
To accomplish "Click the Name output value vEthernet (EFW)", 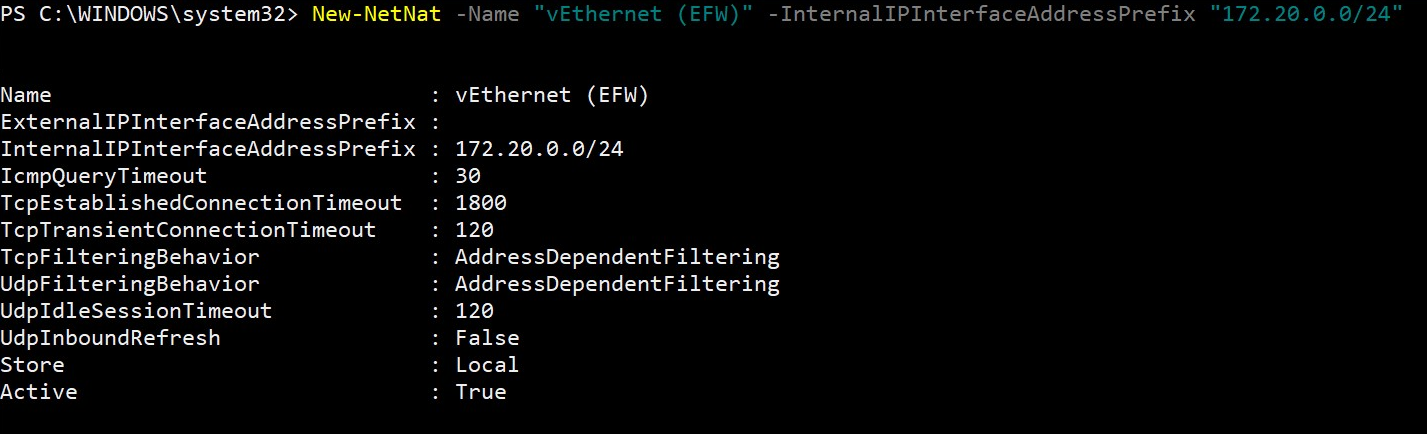I will tap(552, 96).
